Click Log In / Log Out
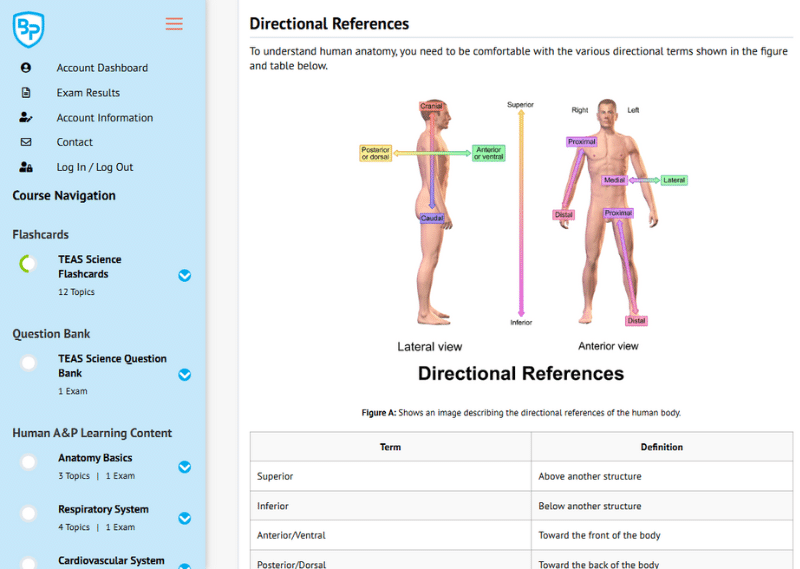Screen dimensions: 800x569 tap(95, 167)
